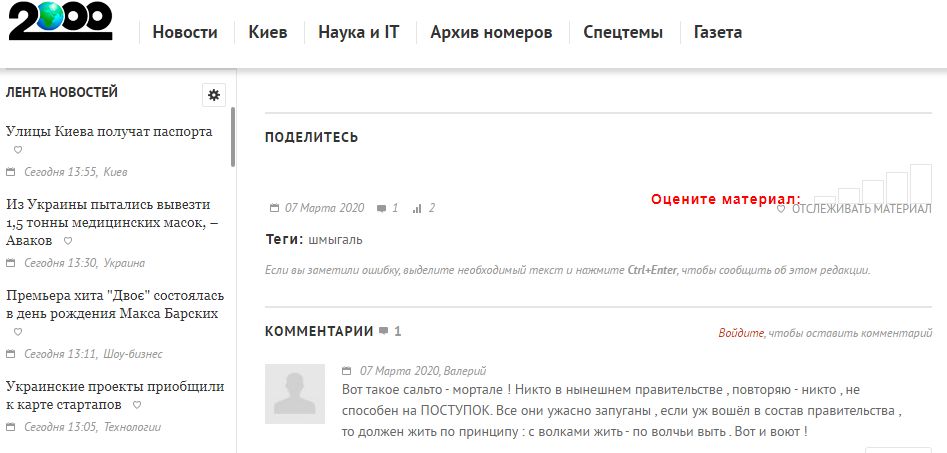The image size is (947, 453).
Task: Go to the Наука и IT section
Action: (358, 32)
